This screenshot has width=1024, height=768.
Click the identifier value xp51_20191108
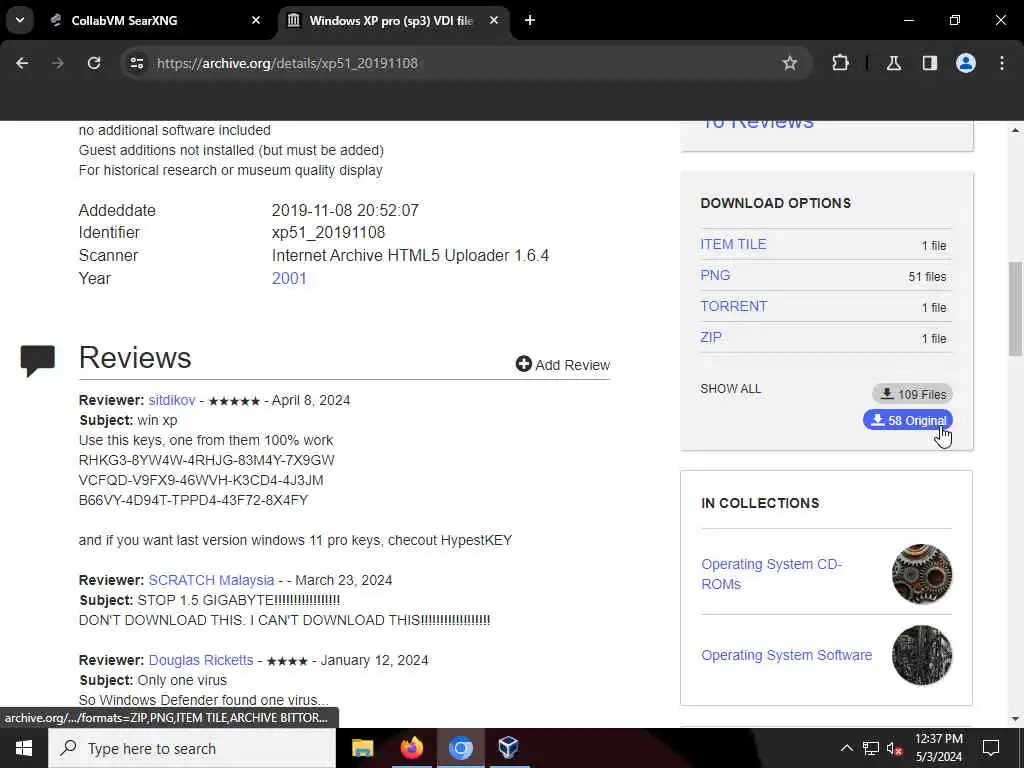[x=328, y=232]
